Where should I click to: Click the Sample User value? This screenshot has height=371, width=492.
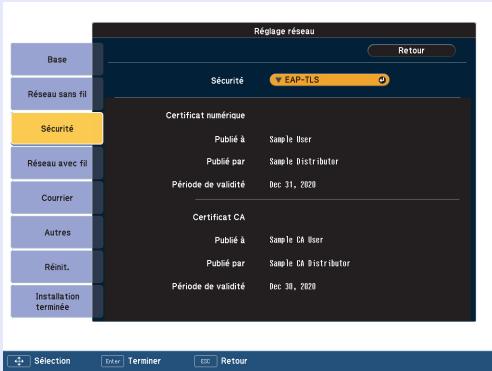290,139
